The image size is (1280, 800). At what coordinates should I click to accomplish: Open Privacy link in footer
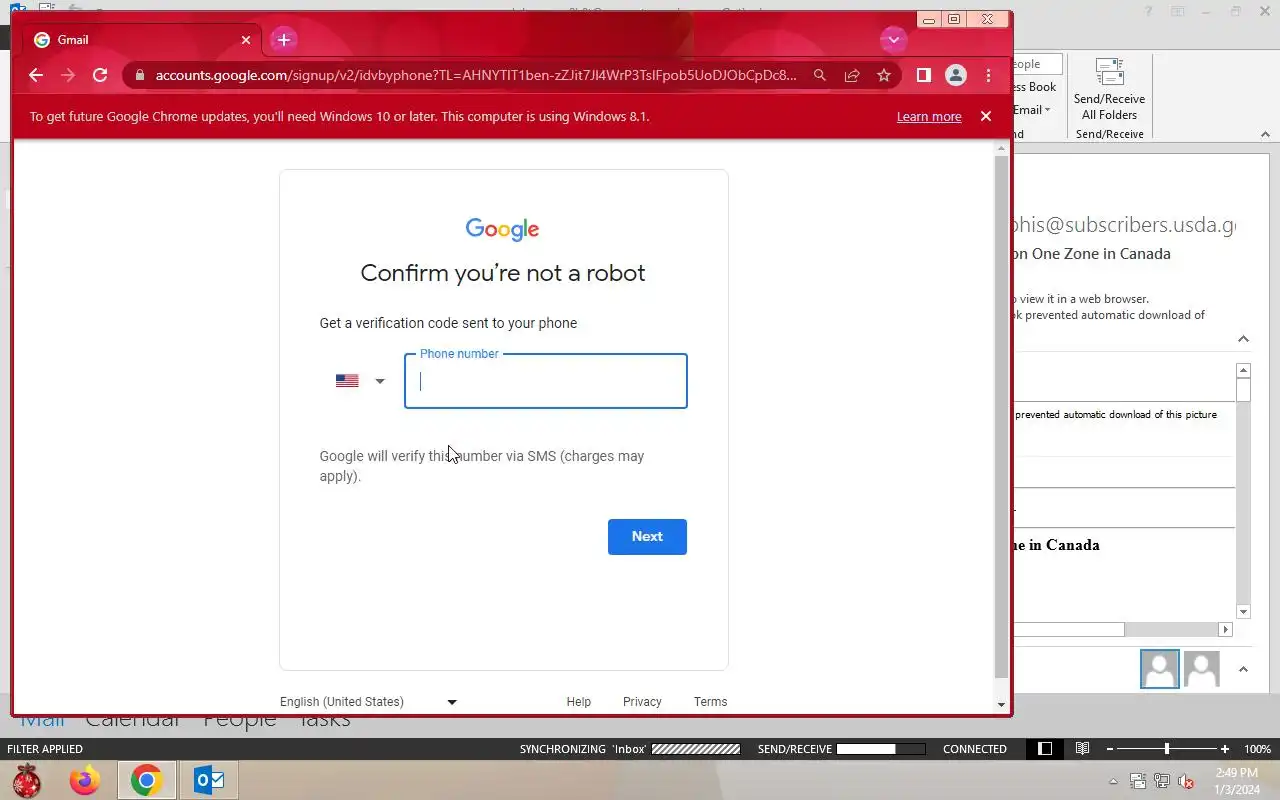642,702
